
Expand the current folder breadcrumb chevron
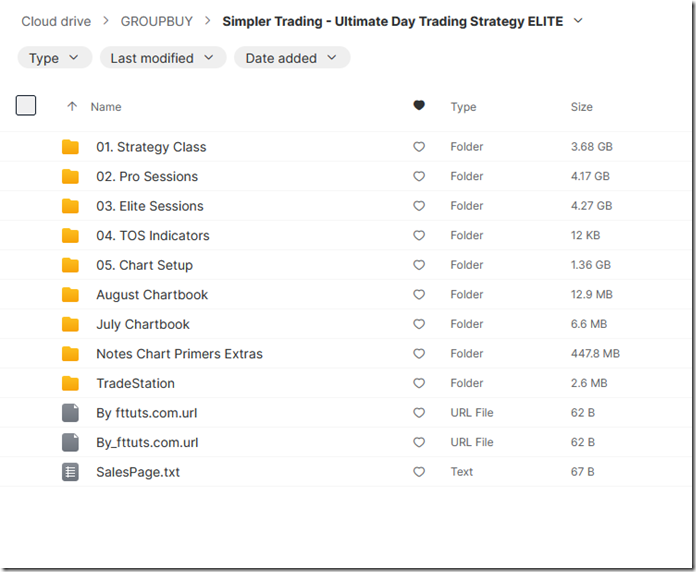tap(578, 21)
